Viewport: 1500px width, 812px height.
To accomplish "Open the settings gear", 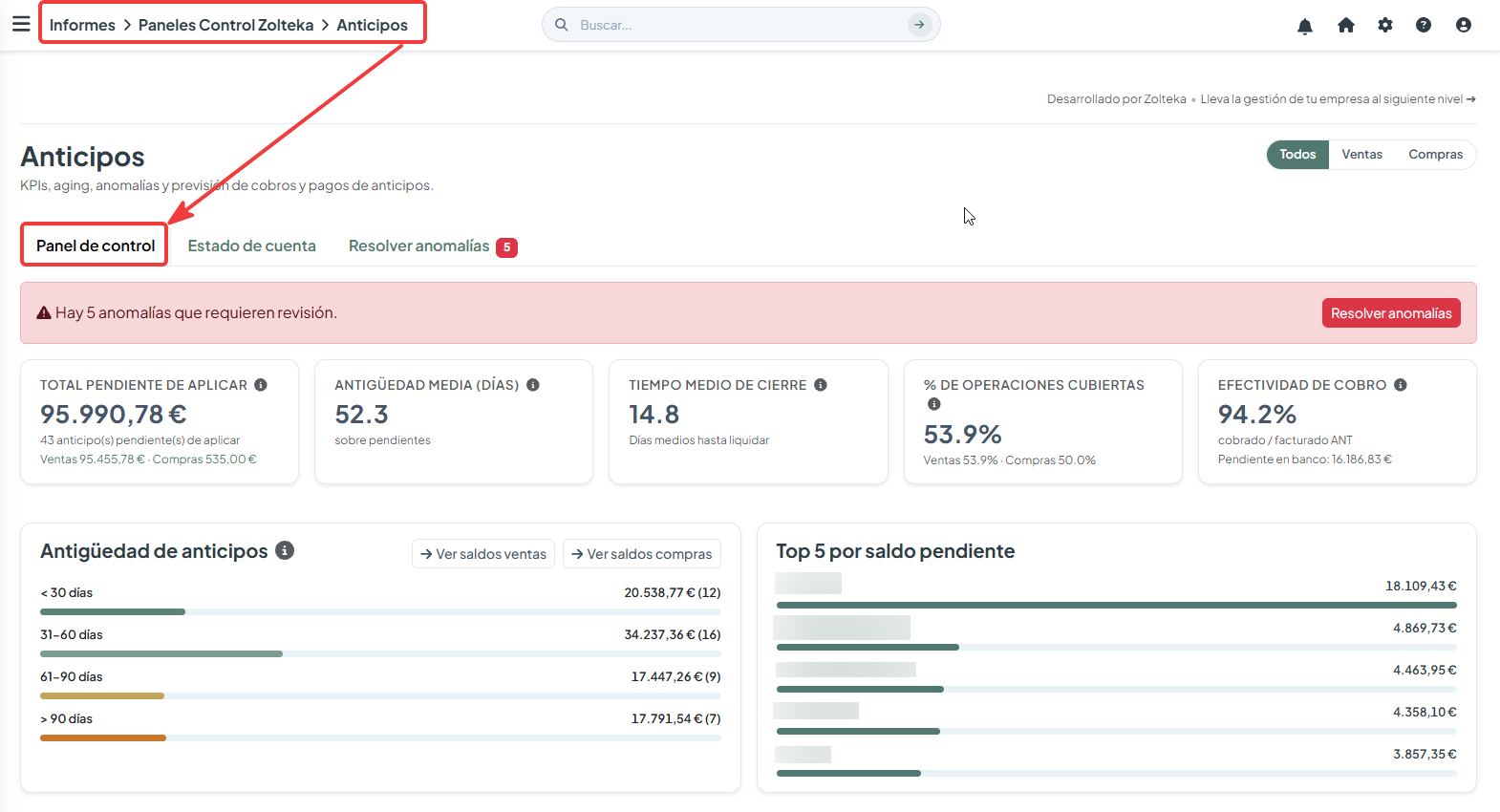I will point(1385,25).
